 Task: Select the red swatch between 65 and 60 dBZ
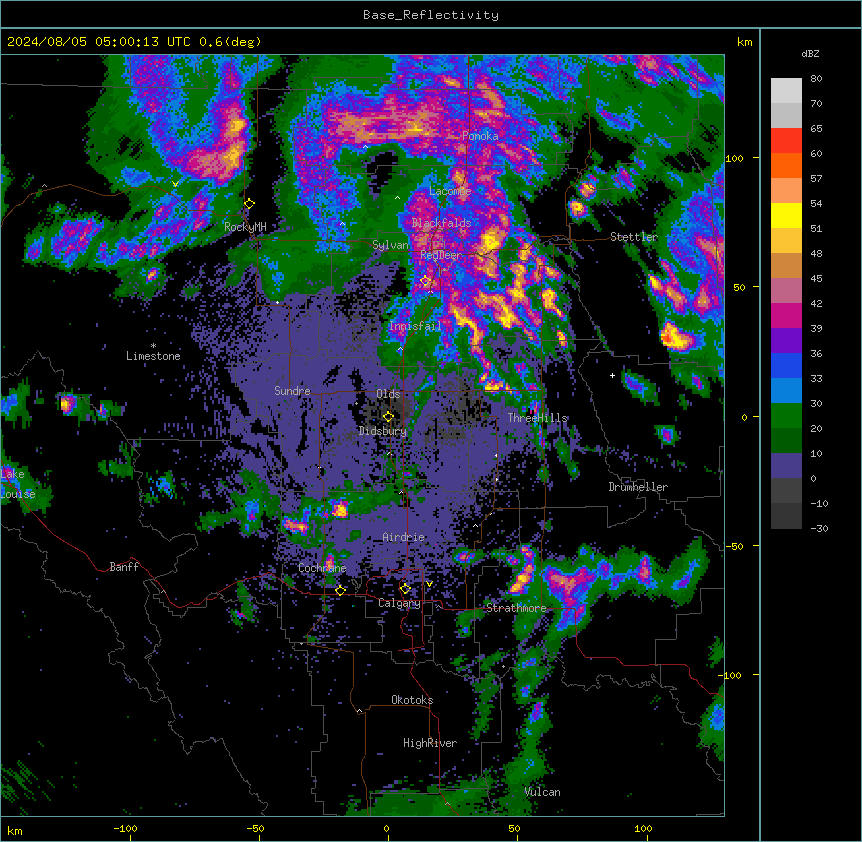point(786,141)
